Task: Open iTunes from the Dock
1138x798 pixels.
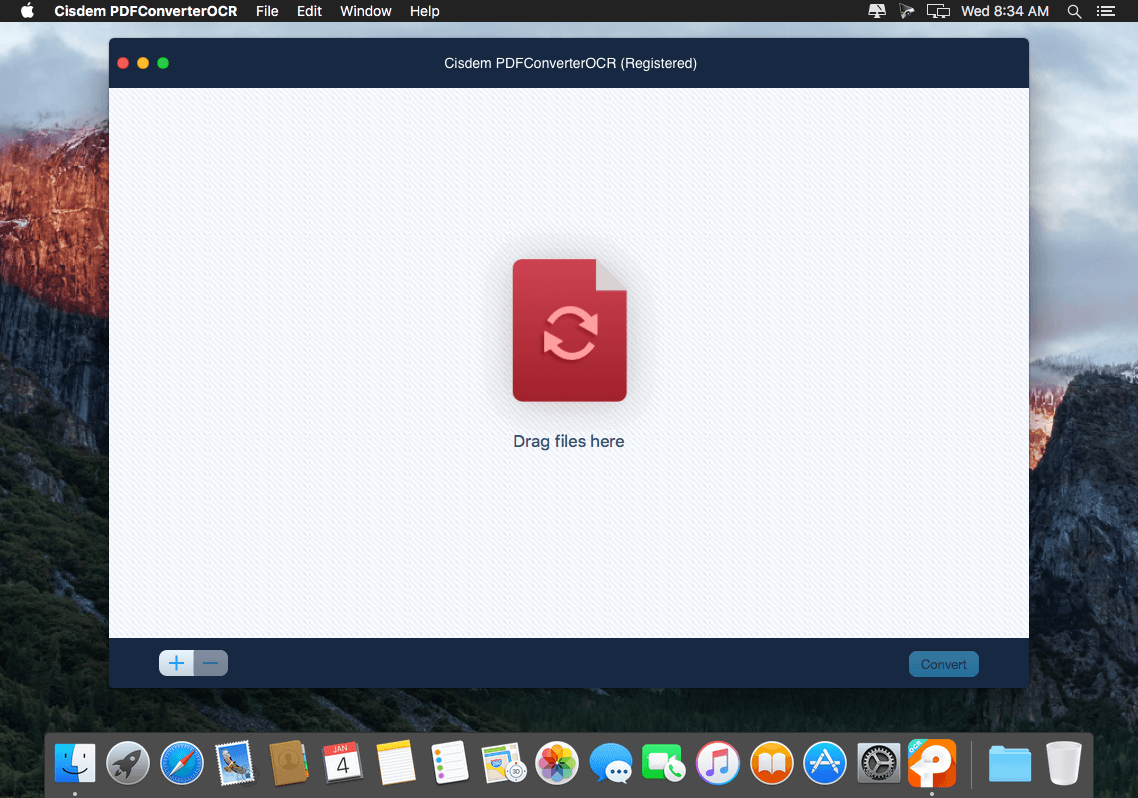Action: (718, 763)
